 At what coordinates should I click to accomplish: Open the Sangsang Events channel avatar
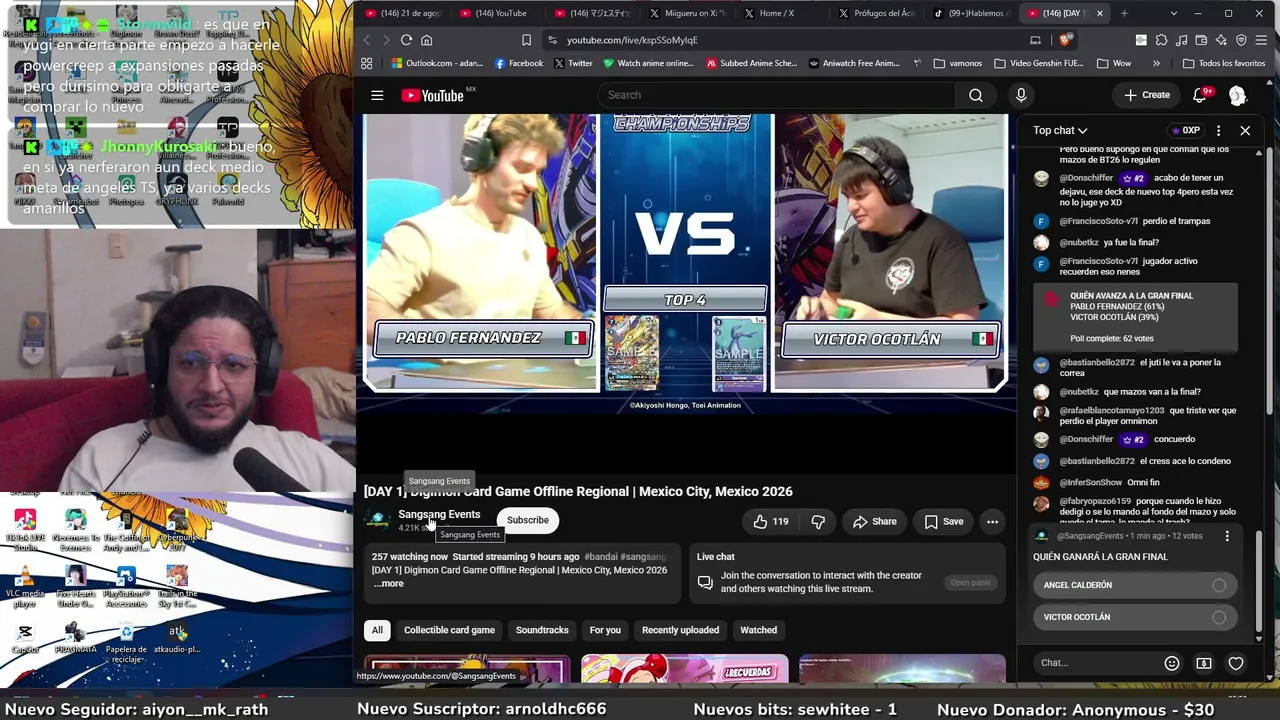377,520
